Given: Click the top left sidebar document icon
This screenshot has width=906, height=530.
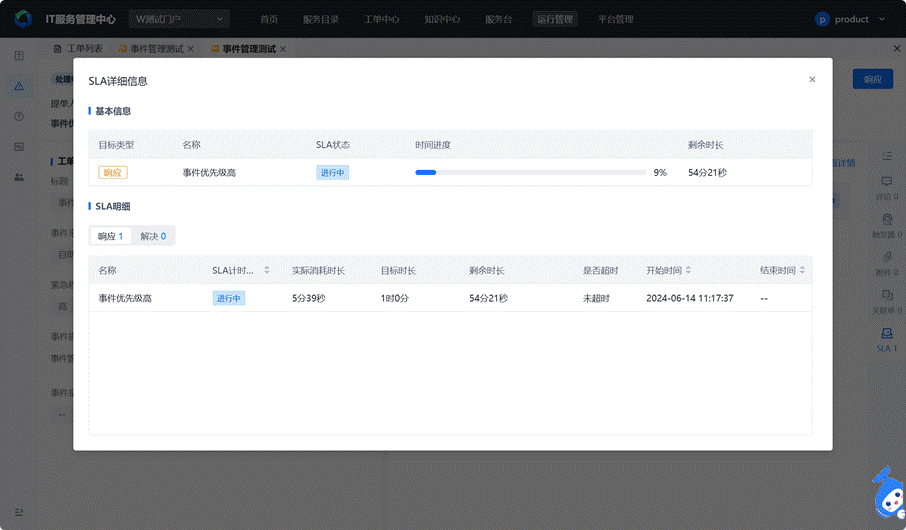Looking at the screenshot, I should (19, 55).
